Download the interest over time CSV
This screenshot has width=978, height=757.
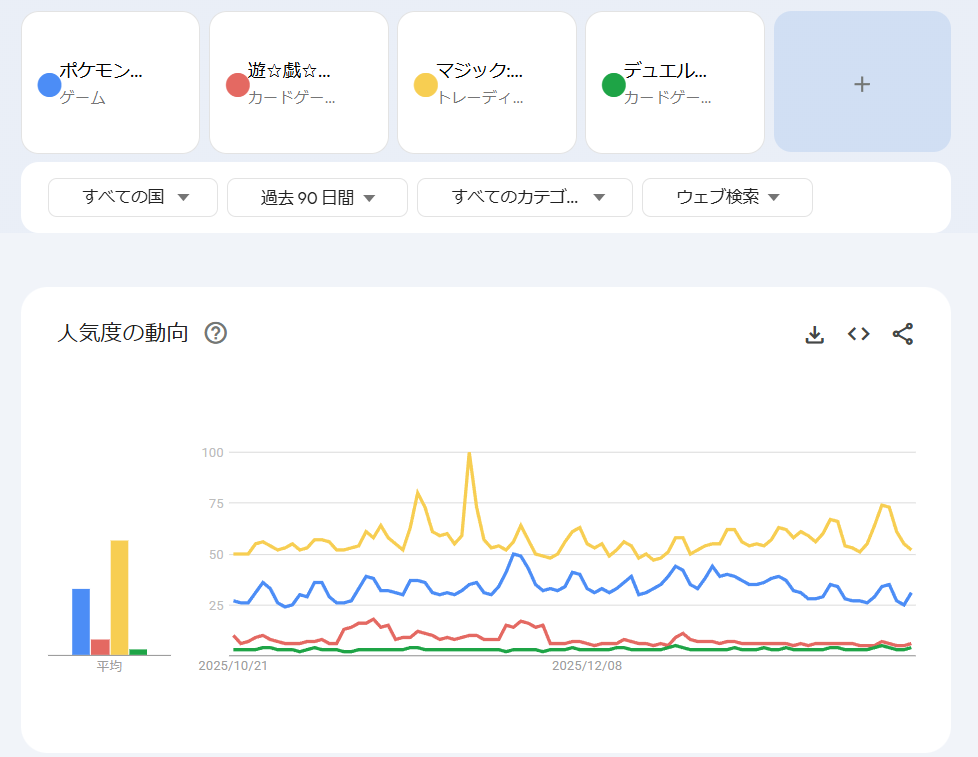click(814, 334)
